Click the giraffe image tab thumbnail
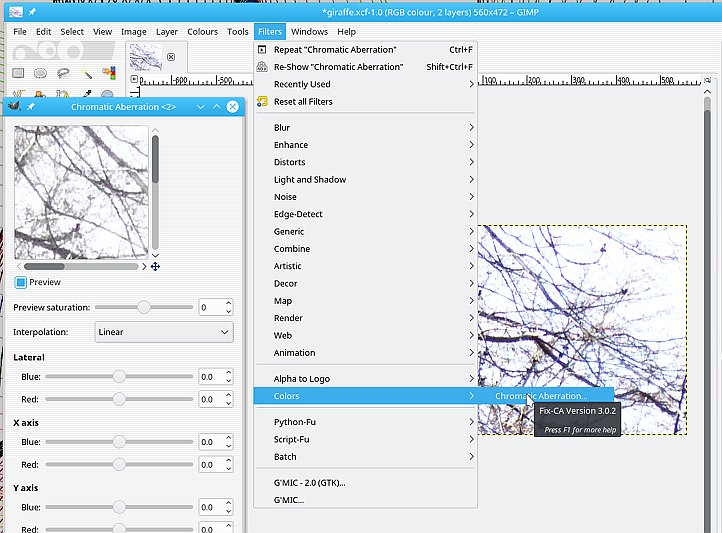This screenshot has width=722, height=533. point(146,57)
